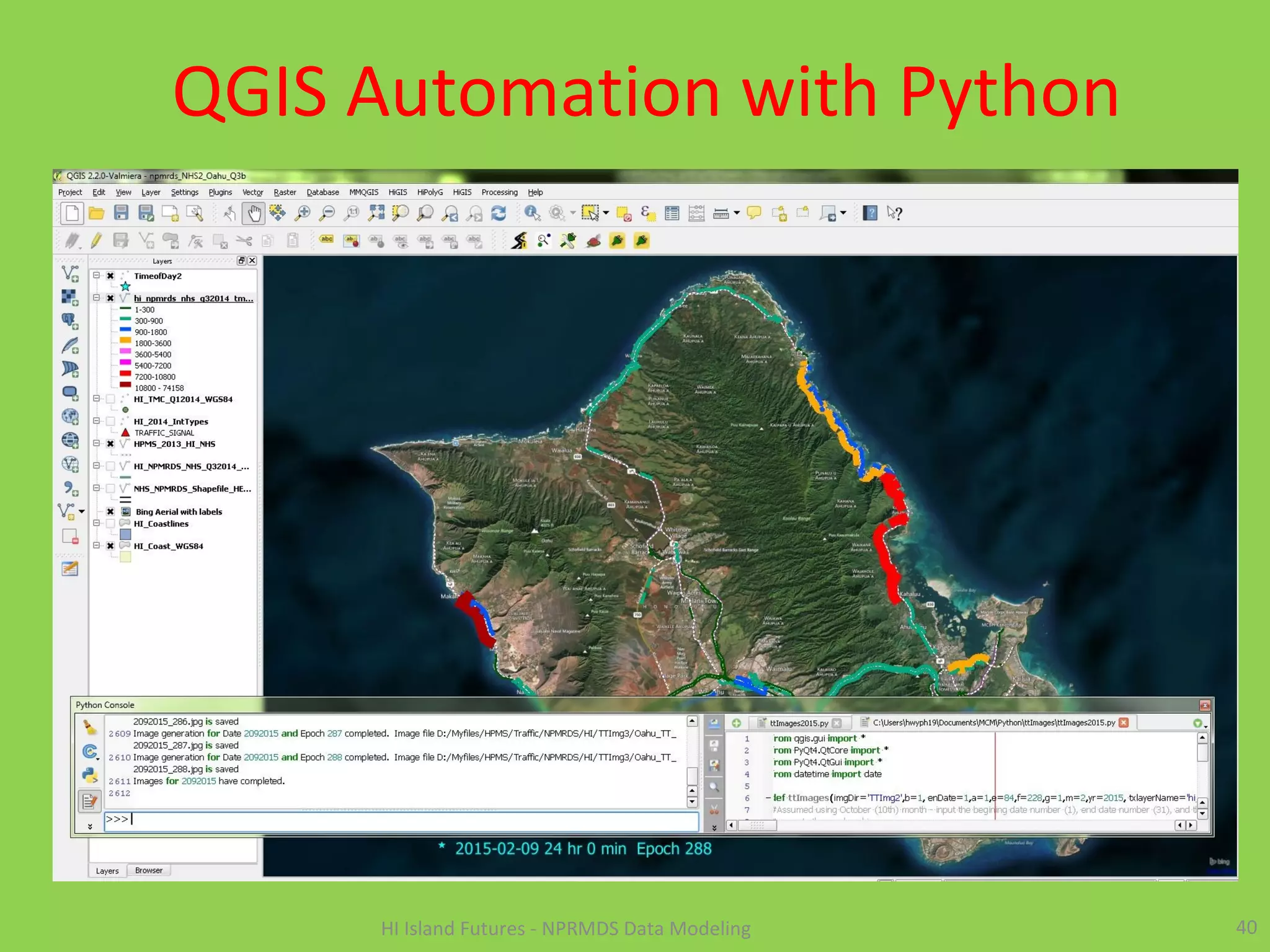
Task: Expand console sidebar more-options chevron
Action: click(x=90, y=827)
